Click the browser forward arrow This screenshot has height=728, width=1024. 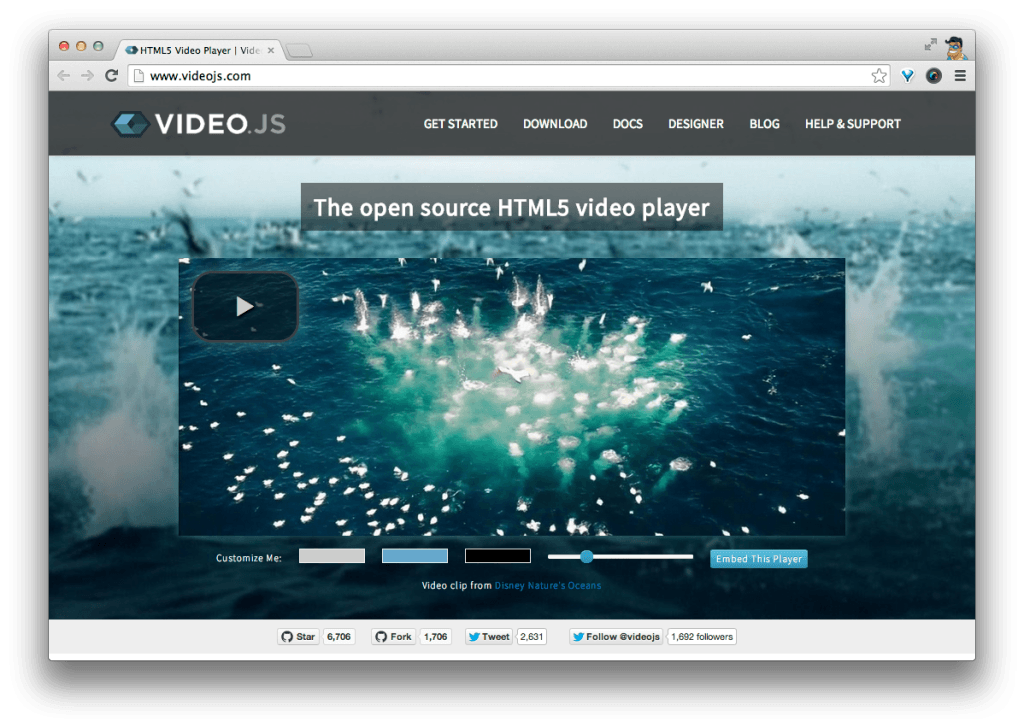click(88, 76)
